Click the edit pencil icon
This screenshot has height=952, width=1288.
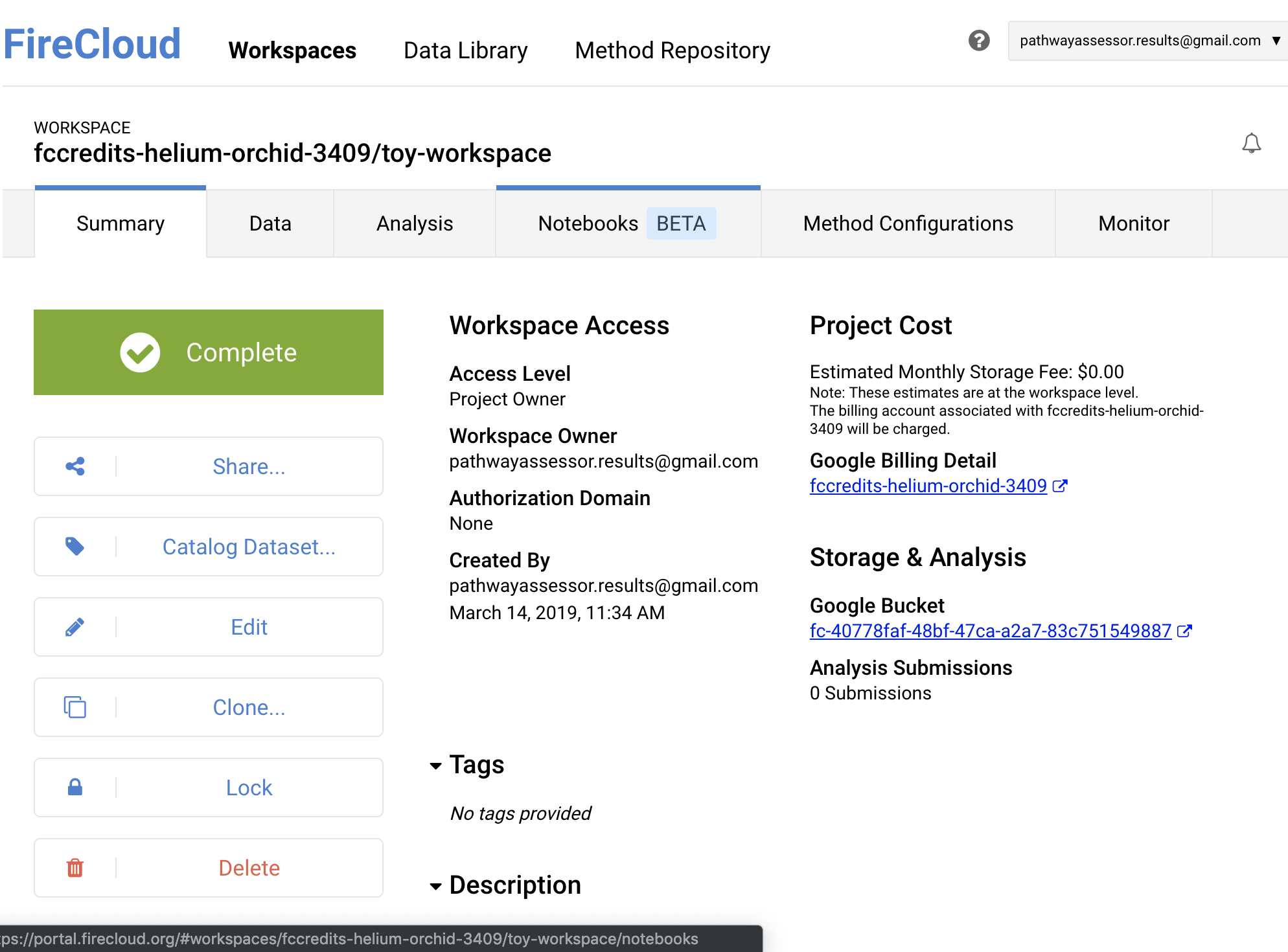(75, 627)
